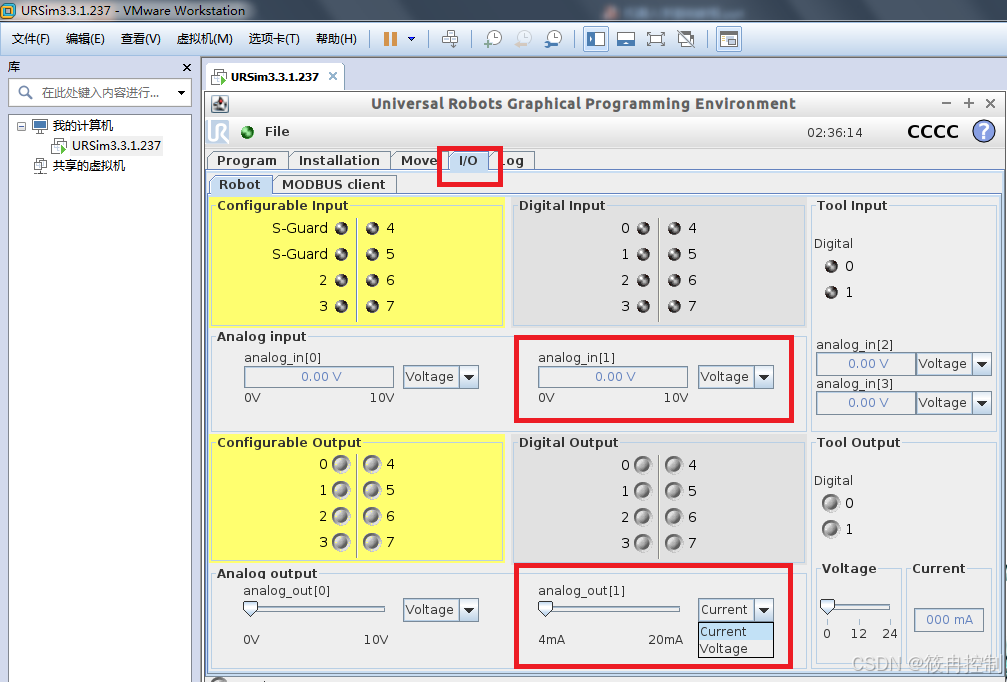Open the 选项卡(T) menu

[x=274, y=39]
